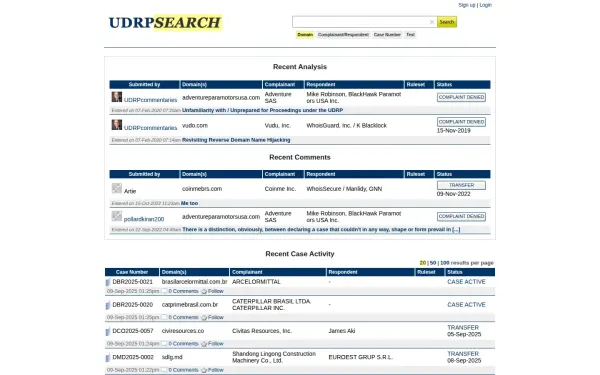The width and height of the screenshot is (600, 375).
Task: Open the 'Me too' comment link
Action: tap(189, 203)
